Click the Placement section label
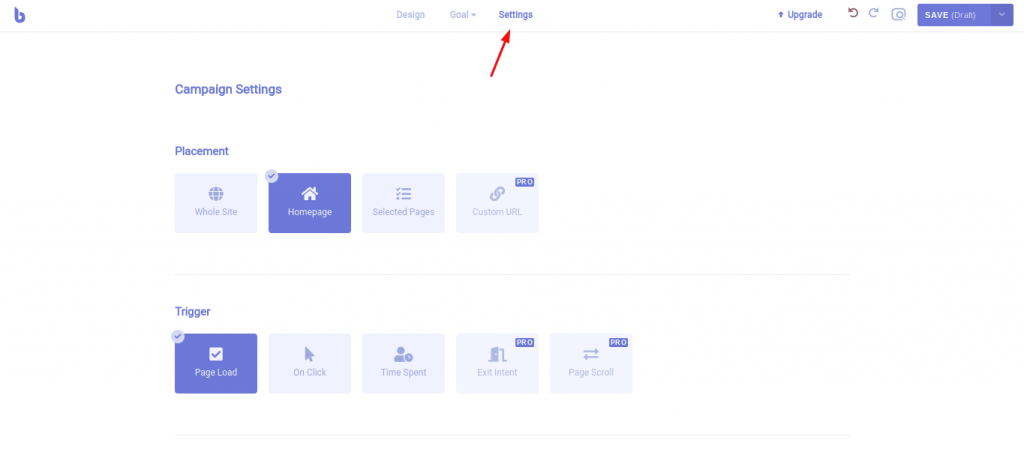The height and width of the screenshot is (458, 1024). tap(202, 151)
